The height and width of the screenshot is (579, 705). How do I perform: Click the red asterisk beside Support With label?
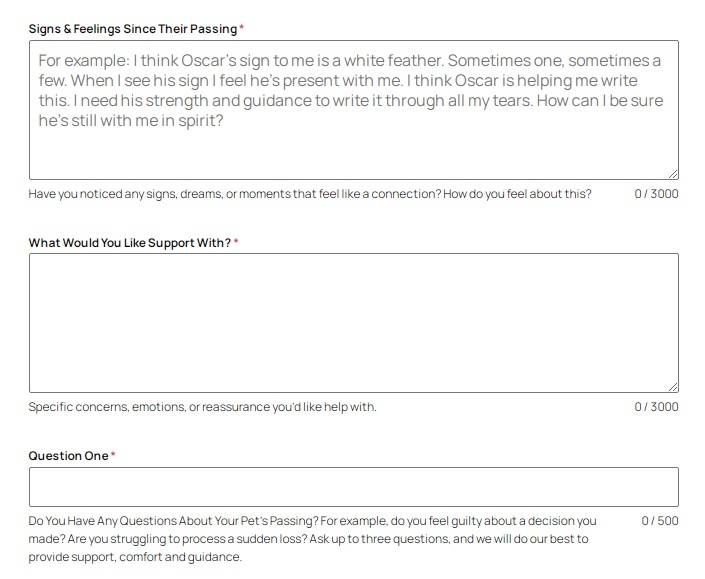[236, 241]
